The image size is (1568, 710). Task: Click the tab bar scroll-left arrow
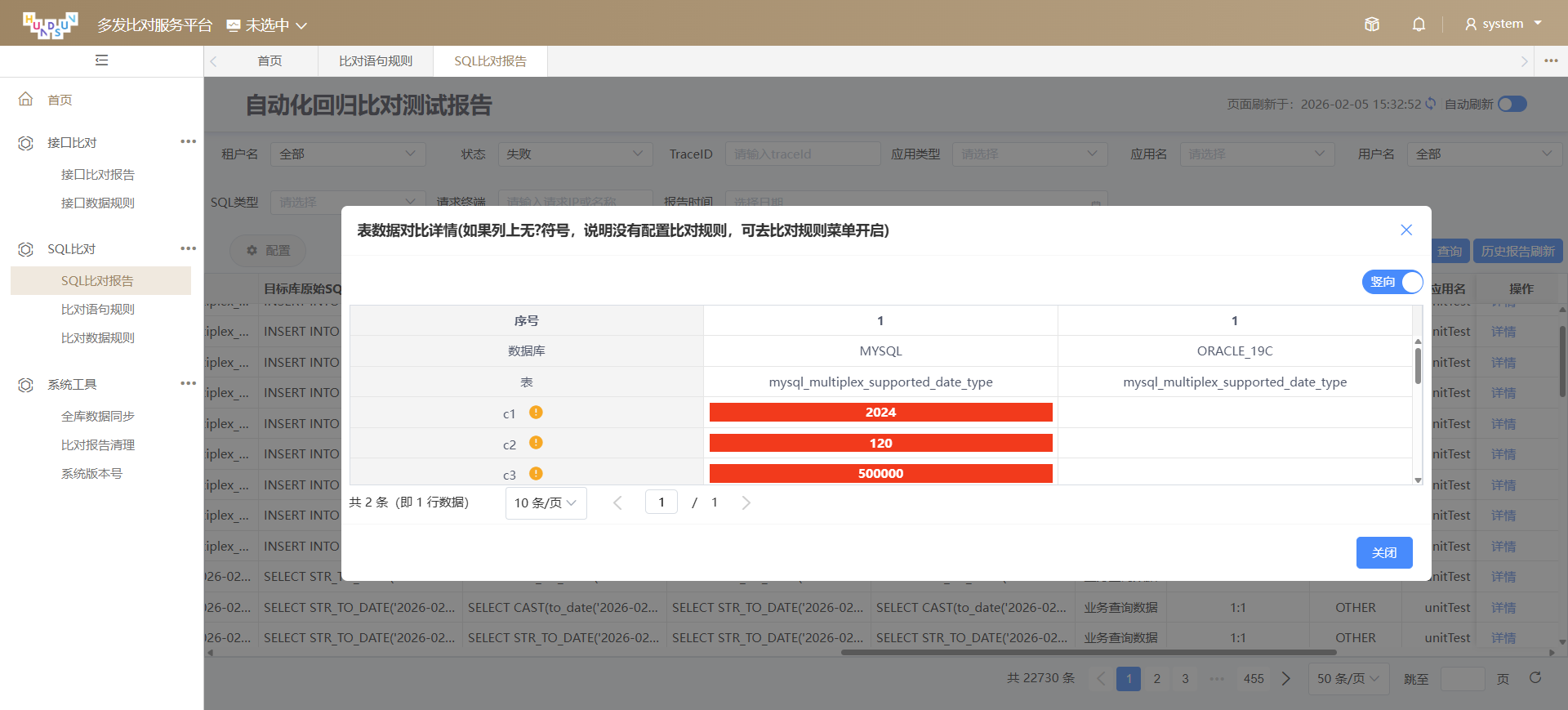tap(214, 61)
